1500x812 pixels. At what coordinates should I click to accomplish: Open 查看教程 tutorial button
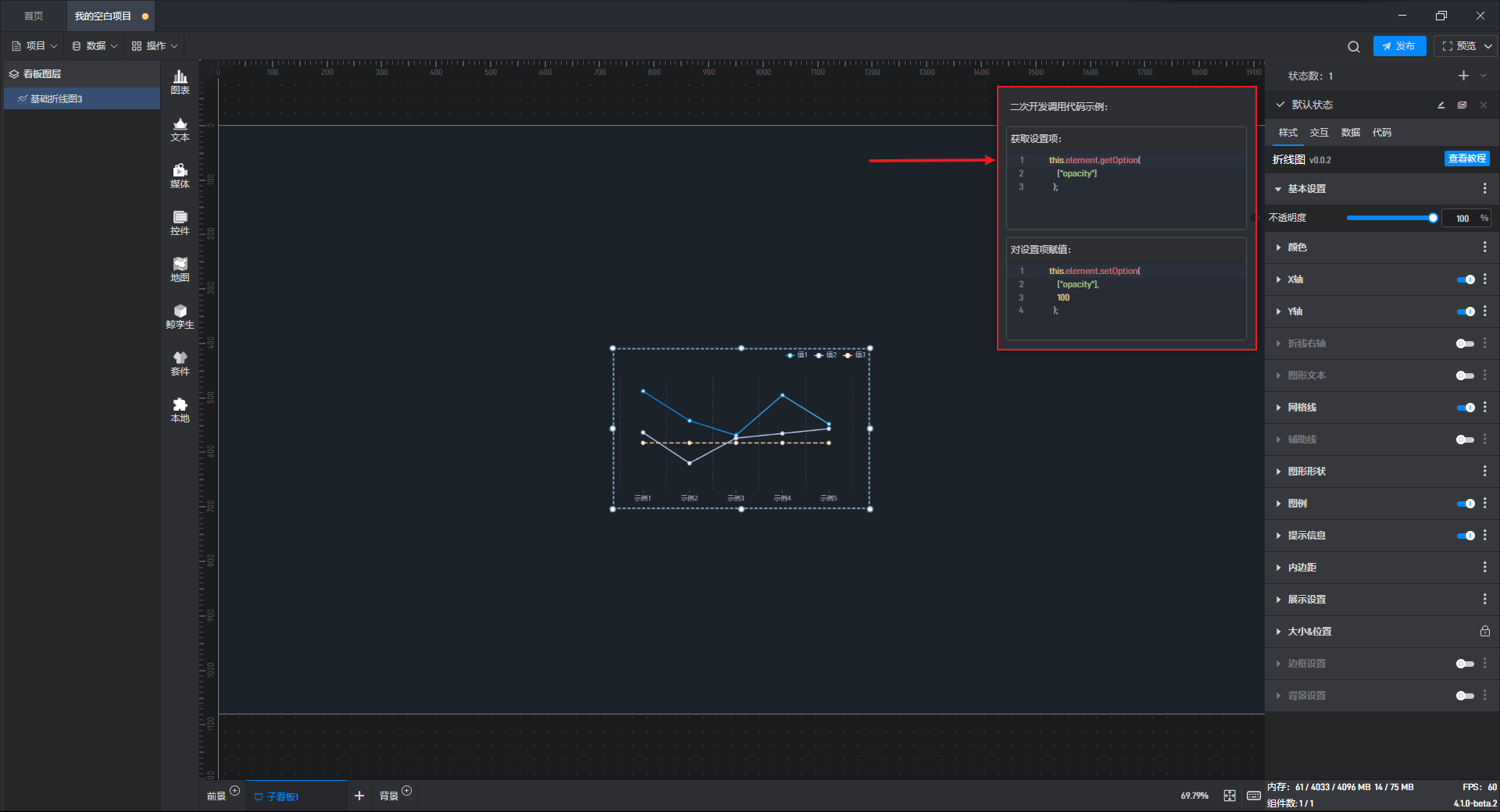coord(1467,158)
